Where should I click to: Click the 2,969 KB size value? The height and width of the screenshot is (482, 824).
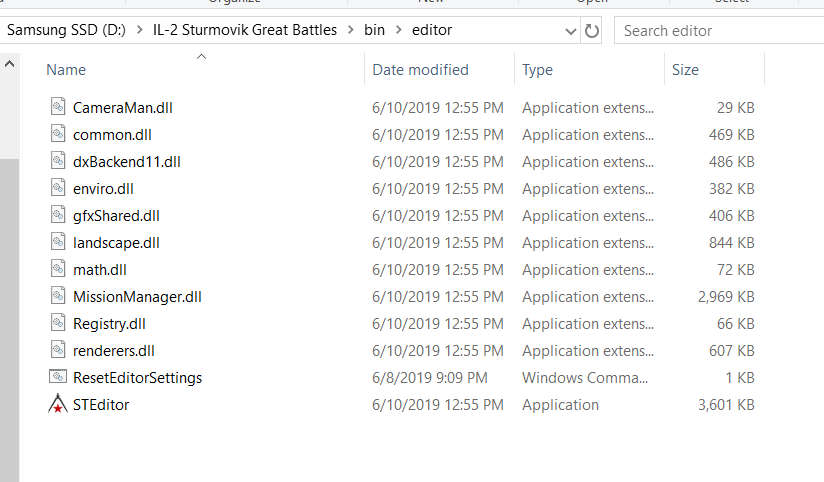click(726, 297)
